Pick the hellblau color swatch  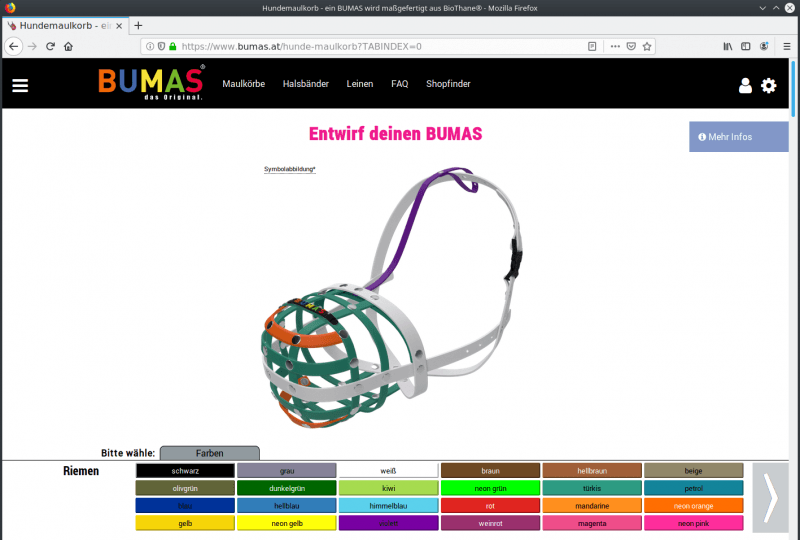pyautogui.click(x=287, y=506)
